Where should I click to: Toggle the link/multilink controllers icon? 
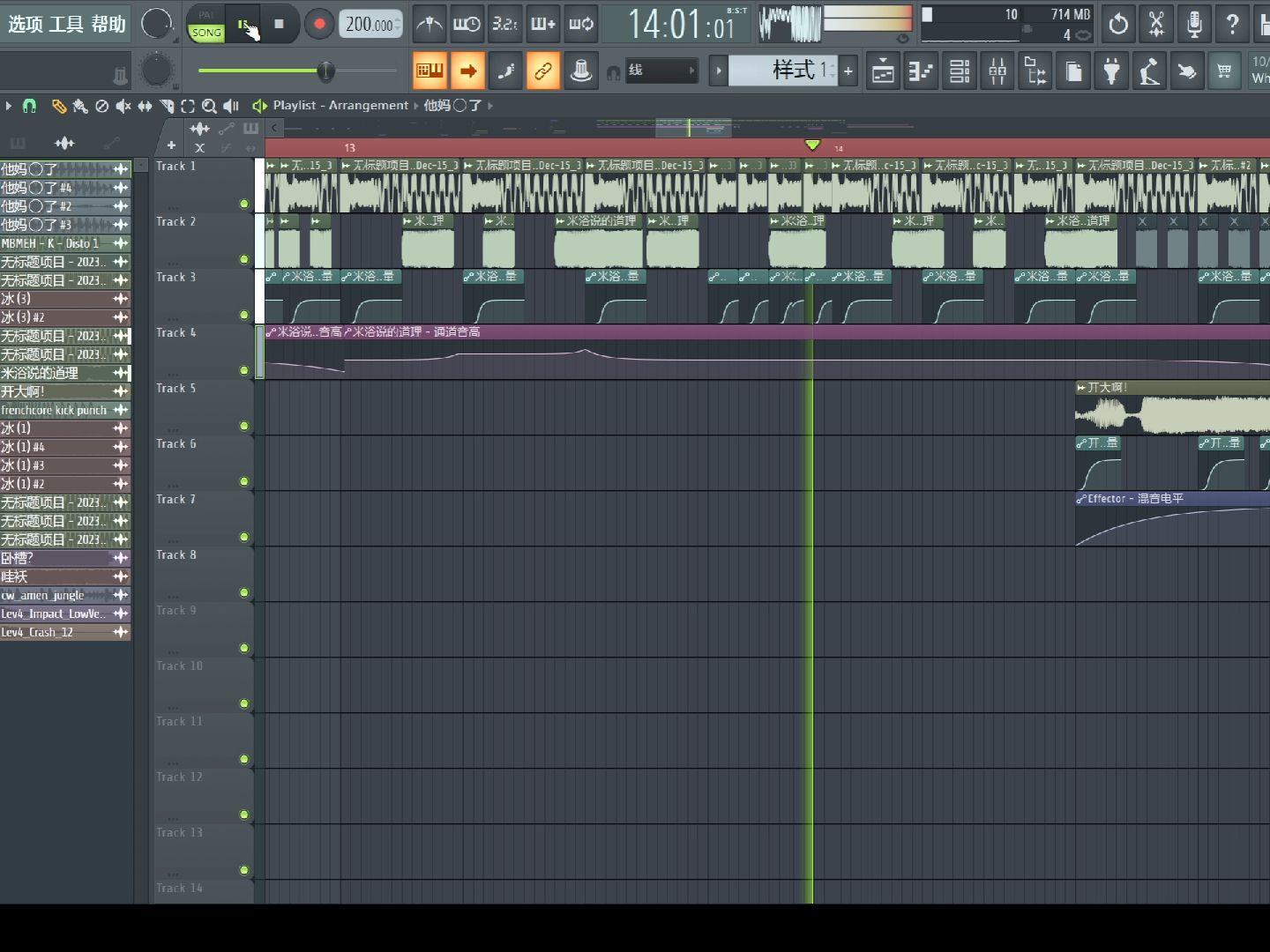pos(543,71)
